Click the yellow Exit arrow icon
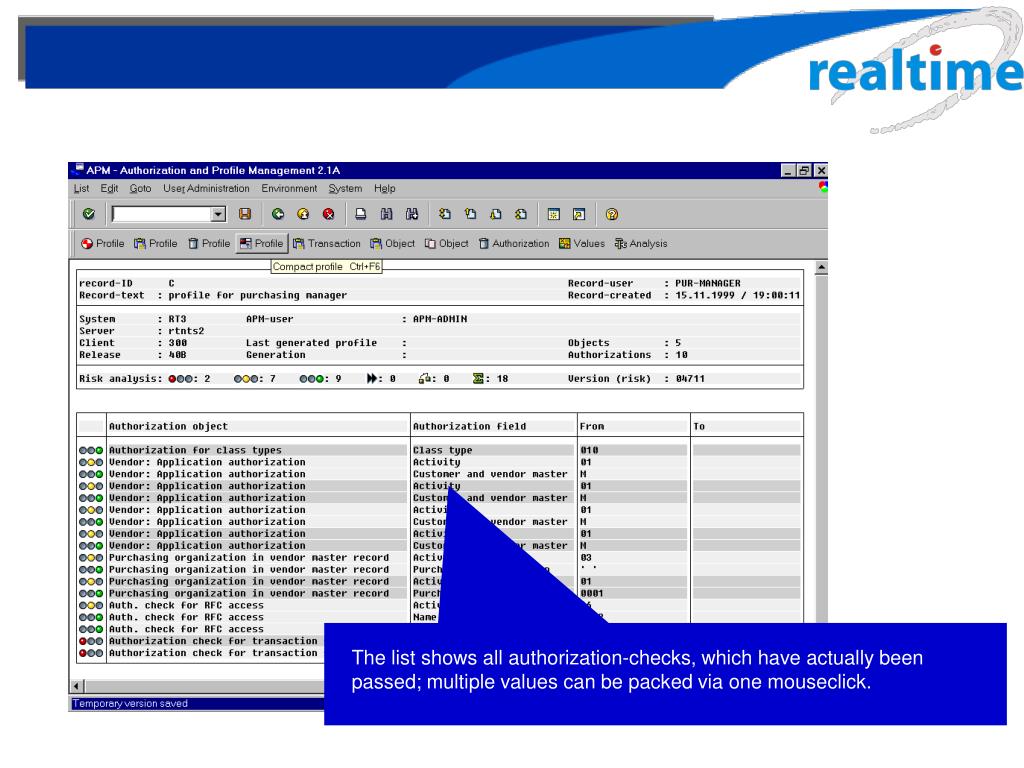The height and width of the screenshot is (768, 1024). pyautogui.click(x=303, y=214)
